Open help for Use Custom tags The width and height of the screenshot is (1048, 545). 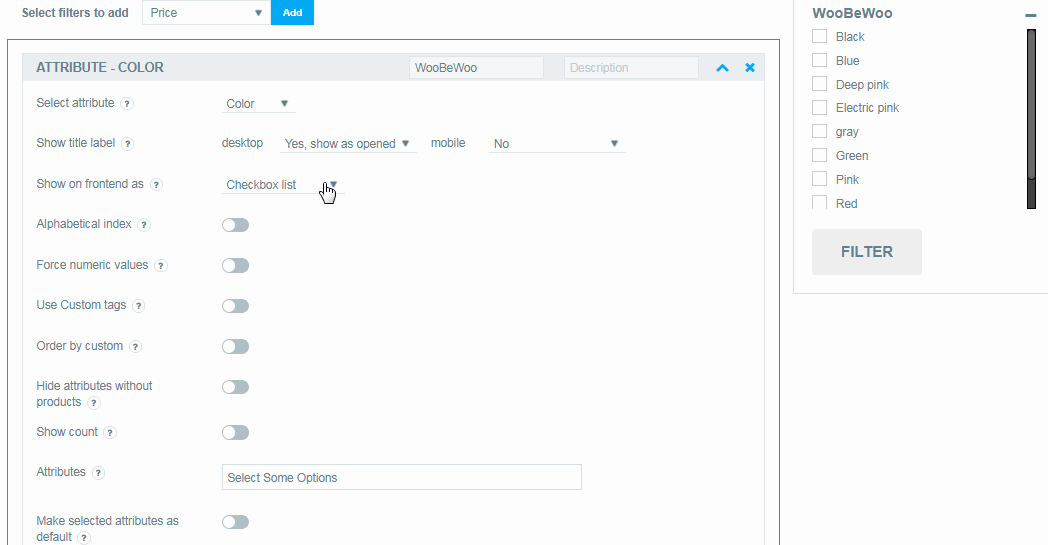click(138, 306)
